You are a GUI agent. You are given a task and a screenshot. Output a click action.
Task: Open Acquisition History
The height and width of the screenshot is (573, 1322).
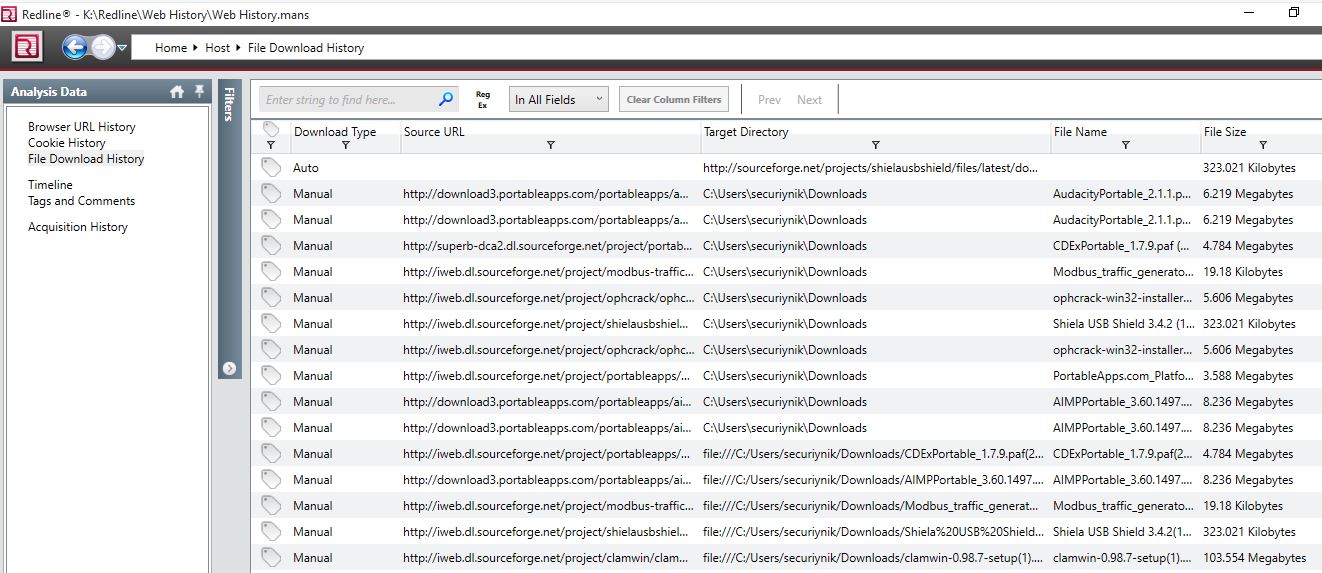click(78, 227)
